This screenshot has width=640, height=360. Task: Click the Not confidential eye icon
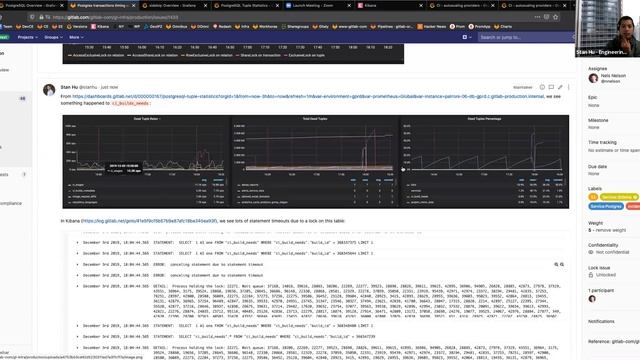tap(591, 252)
